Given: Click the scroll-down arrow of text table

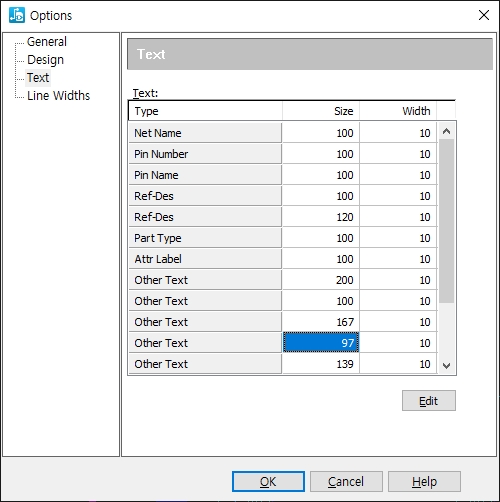Looking at the screenshot, I should click(x=447, y=365).
